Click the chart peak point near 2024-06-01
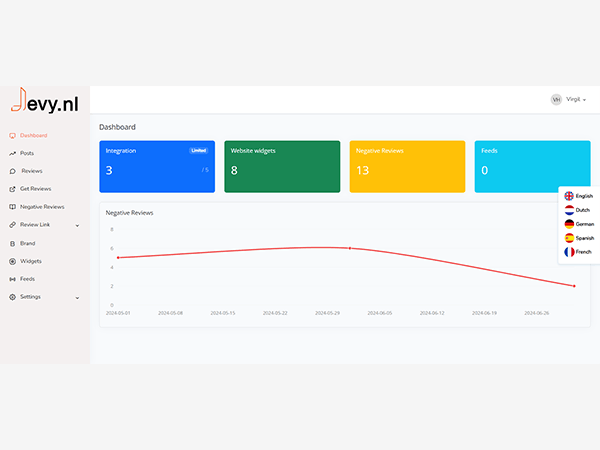 [350, 248]
